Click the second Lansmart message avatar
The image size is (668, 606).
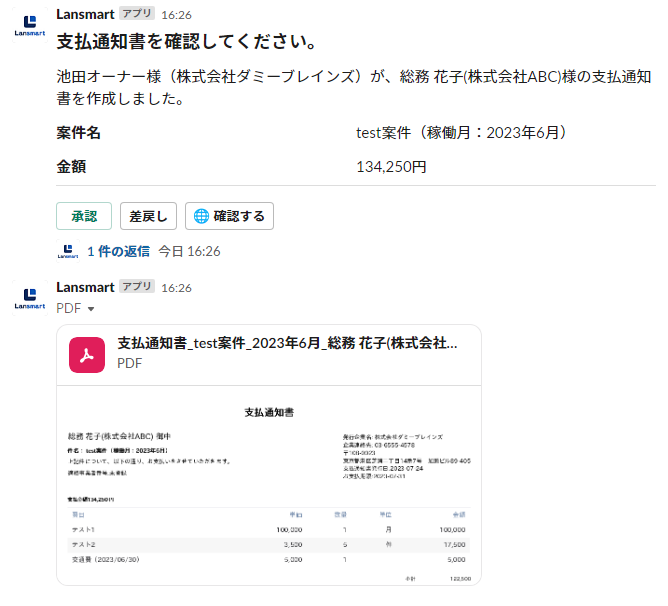[x=30, y=298]
